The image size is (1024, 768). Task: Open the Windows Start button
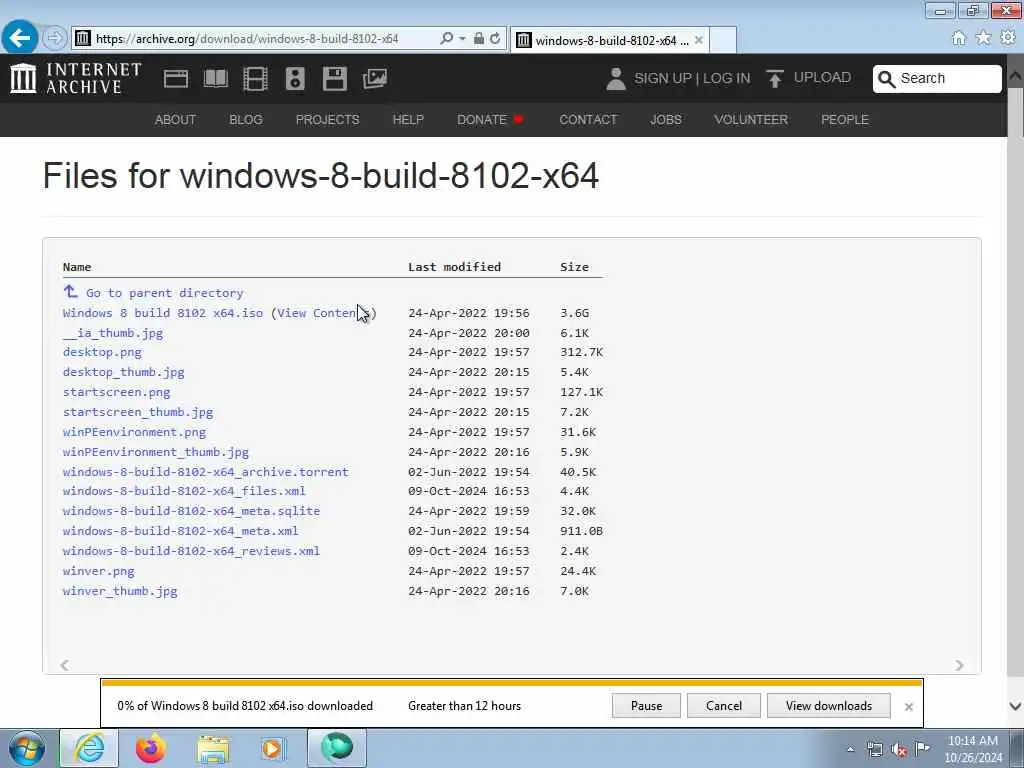pos(27,748)
